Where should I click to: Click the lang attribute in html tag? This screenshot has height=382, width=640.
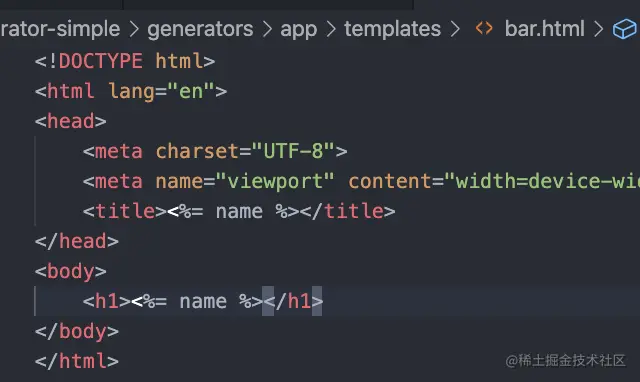tap(131, 91)
